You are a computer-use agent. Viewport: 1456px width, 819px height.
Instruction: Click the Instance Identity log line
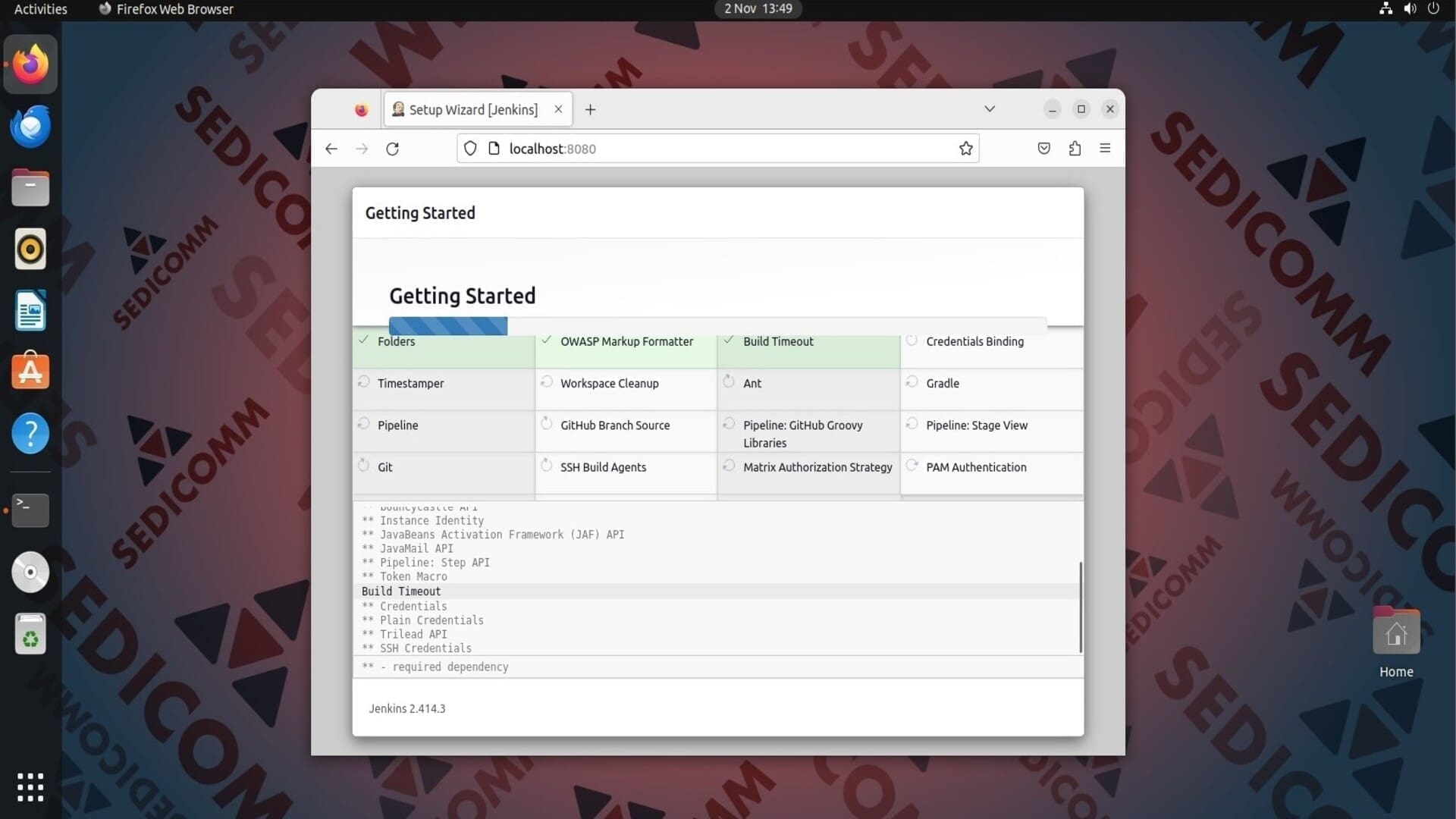pyautogui.click(x=422, y=521)
